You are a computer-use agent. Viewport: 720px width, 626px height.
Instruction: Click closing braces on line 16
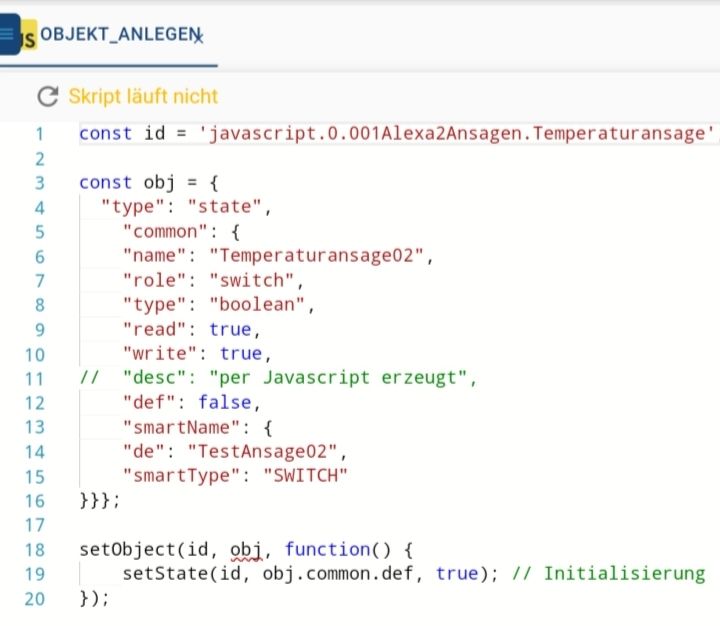click(100, 500)
